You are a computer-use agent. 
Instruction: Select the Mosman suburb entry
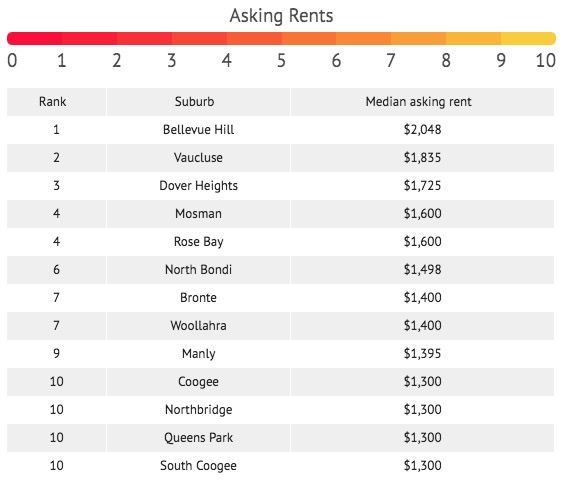point(198,214)
